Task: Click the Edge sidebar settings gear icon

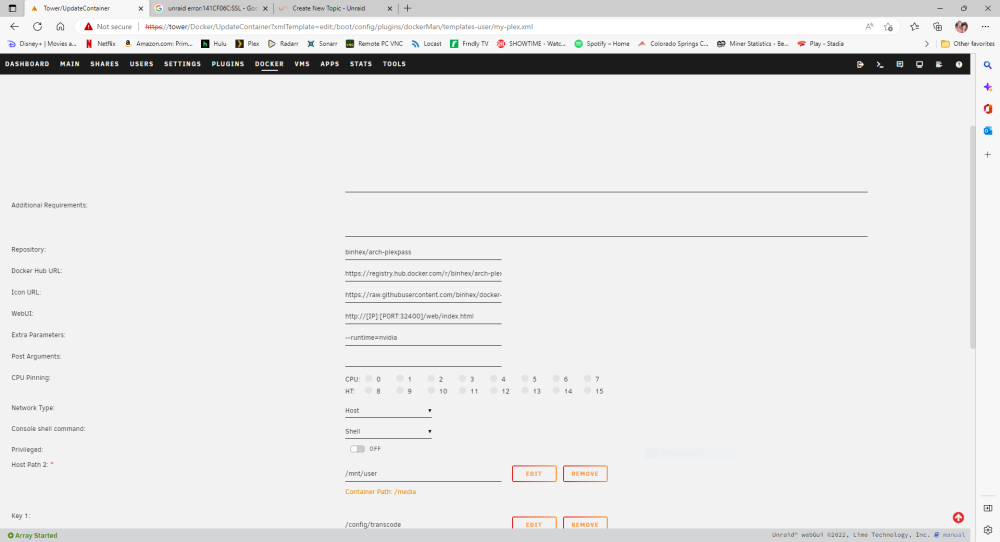Action: pyautogui.click(x=987, y=530)
